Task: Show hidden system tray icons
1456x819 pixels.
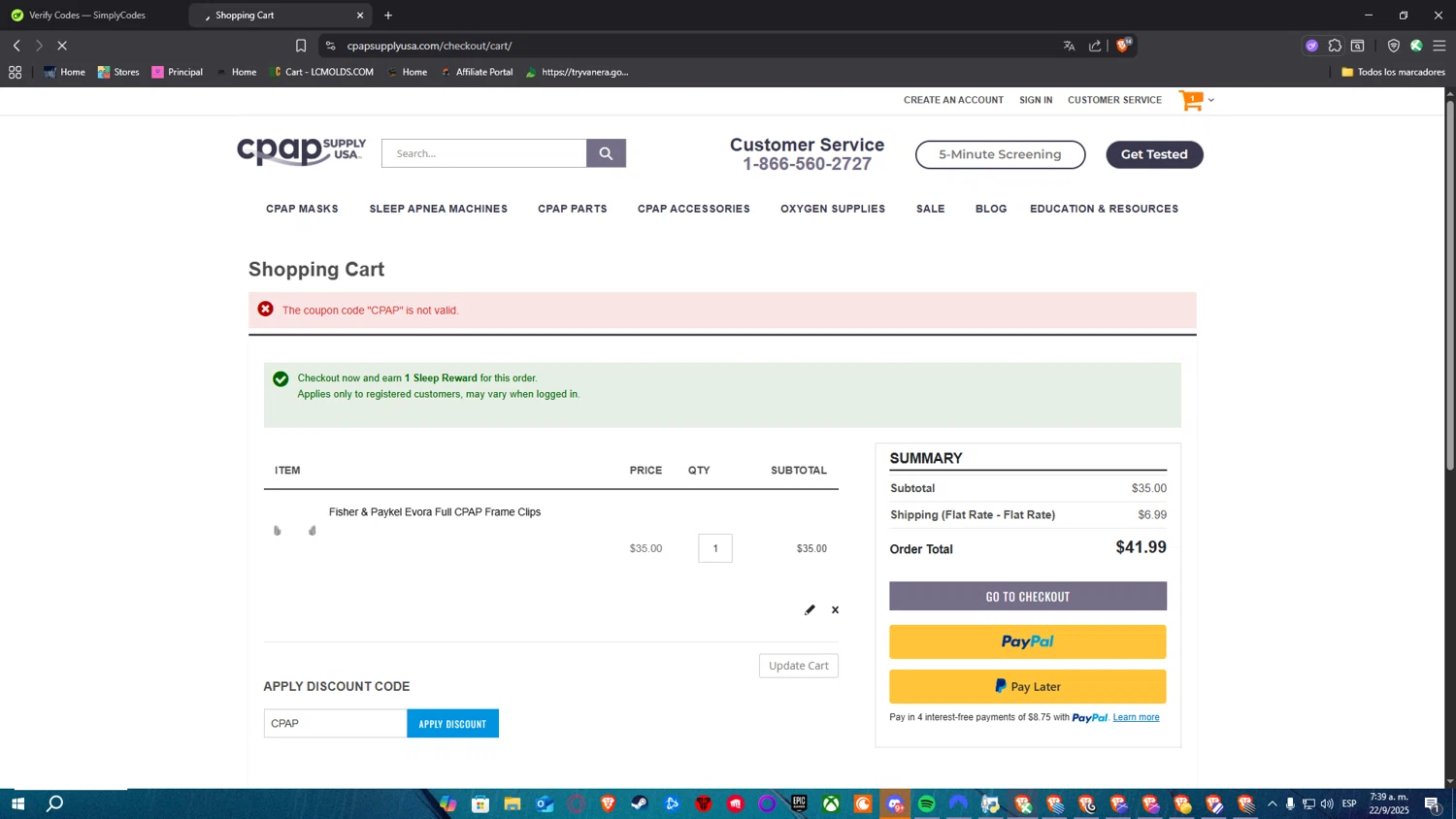Action: tap(1272, 803)
